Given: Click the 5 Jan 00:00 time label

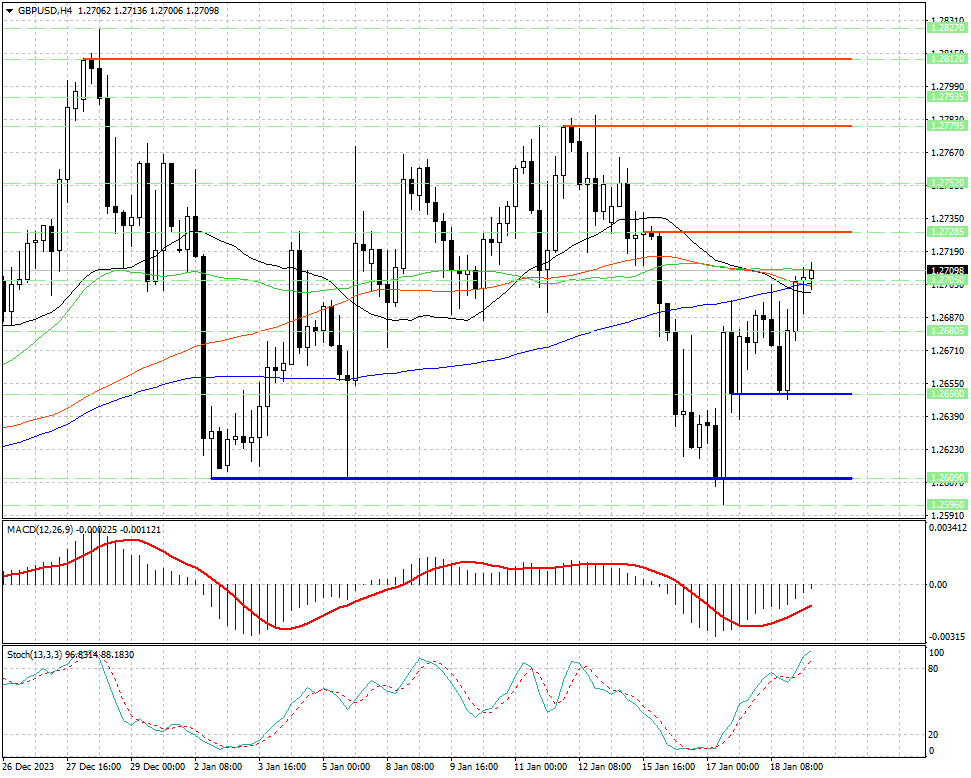Looking at the screenshot, I should (x=346, y=767).
